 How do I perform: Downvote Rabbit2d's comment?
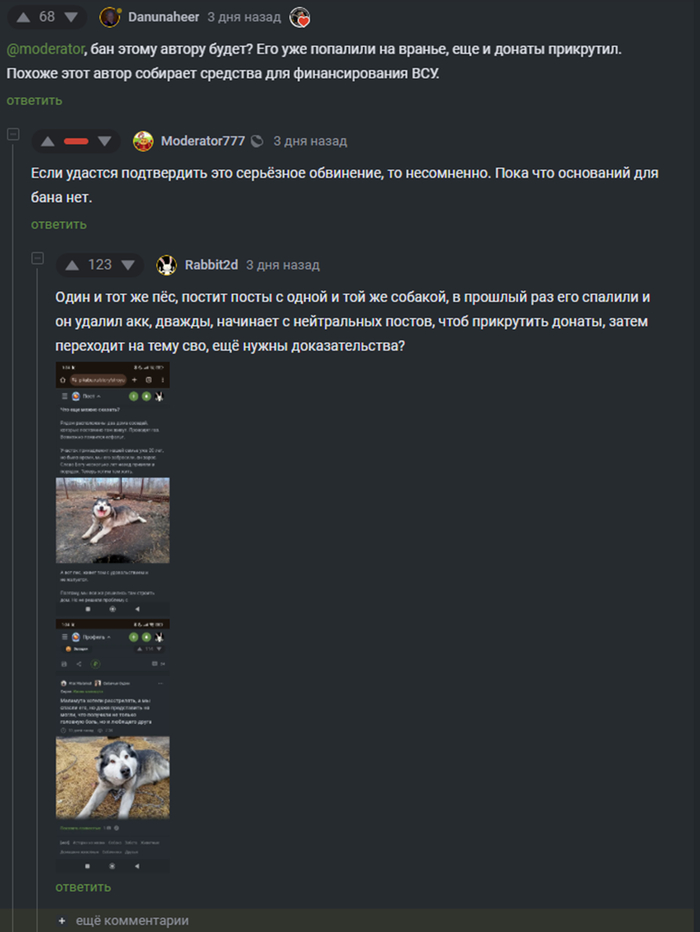click(128, 265)
